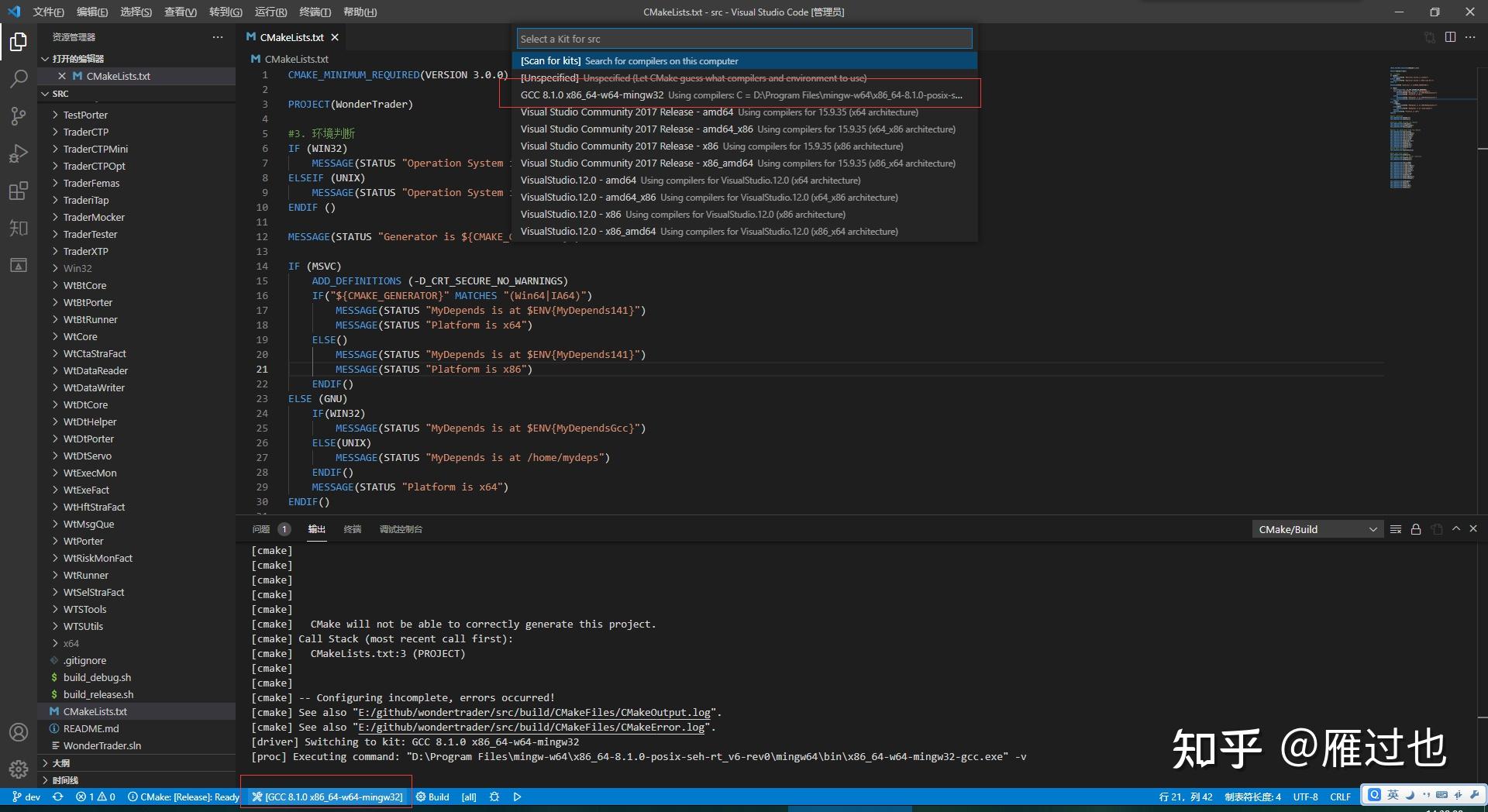Viewport: 1488px width, 812px height.
Task: Split the editor to the right
Action: (x=1450, y=37)
